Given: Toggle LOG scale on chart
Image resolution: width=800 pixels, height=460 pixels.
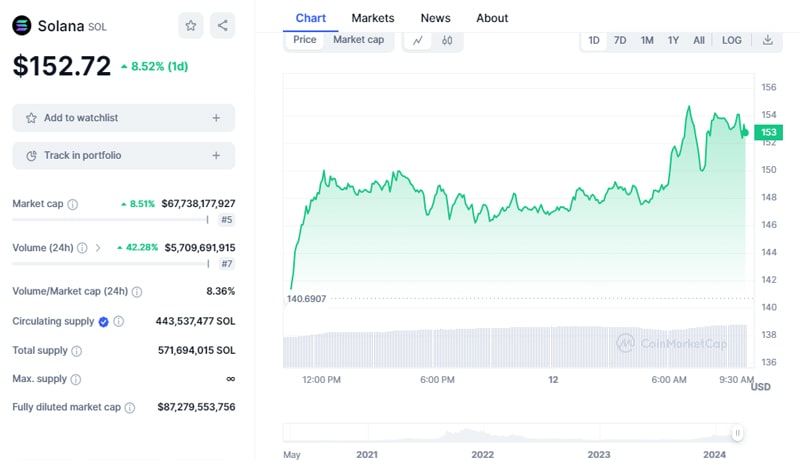Looking at the screenshot, I should (x=732, y=40).
